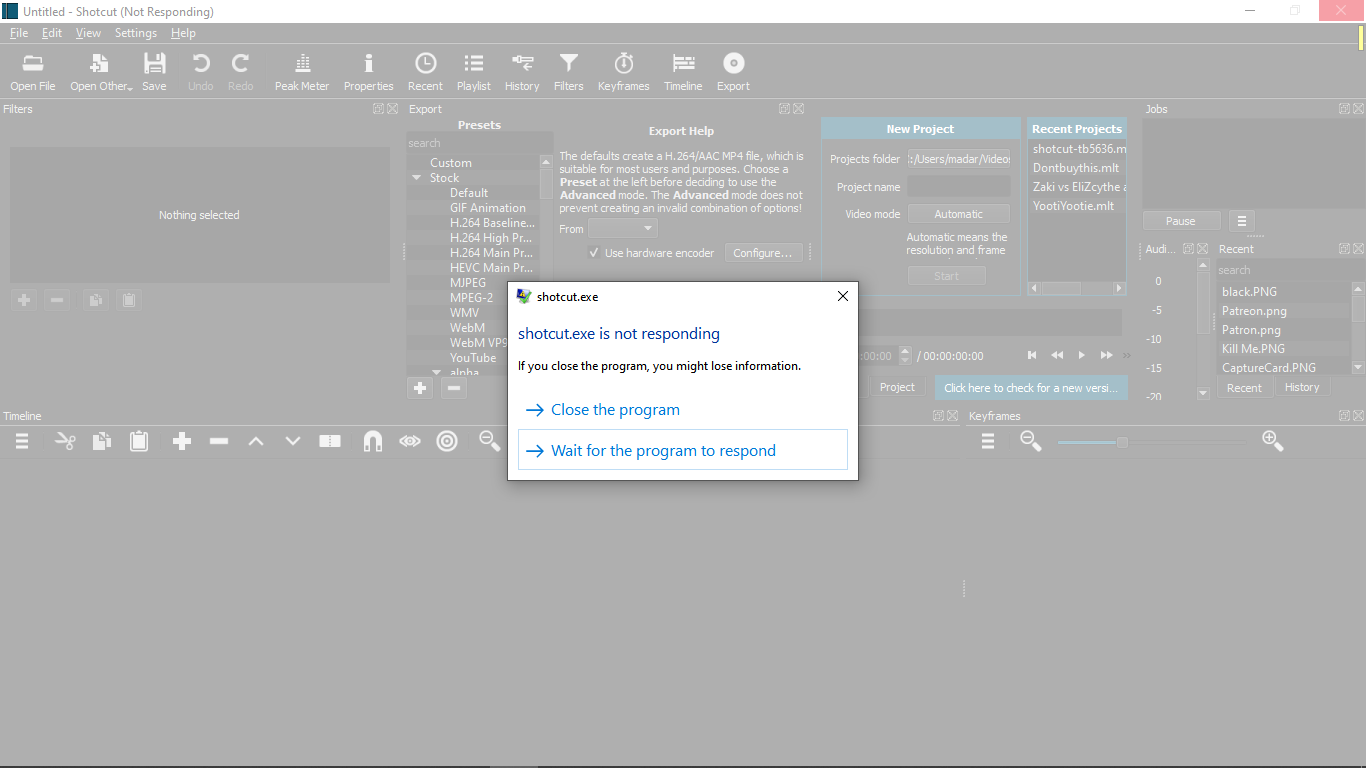Switch Video mode away from Automatic

[958, 213]
